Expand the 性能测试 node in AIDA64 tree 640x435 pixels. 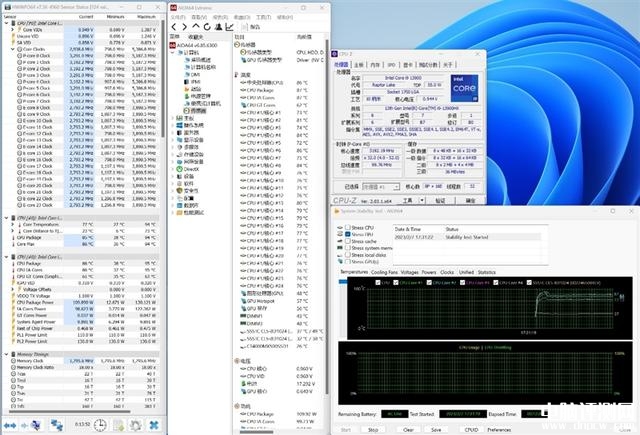[172, 213]
